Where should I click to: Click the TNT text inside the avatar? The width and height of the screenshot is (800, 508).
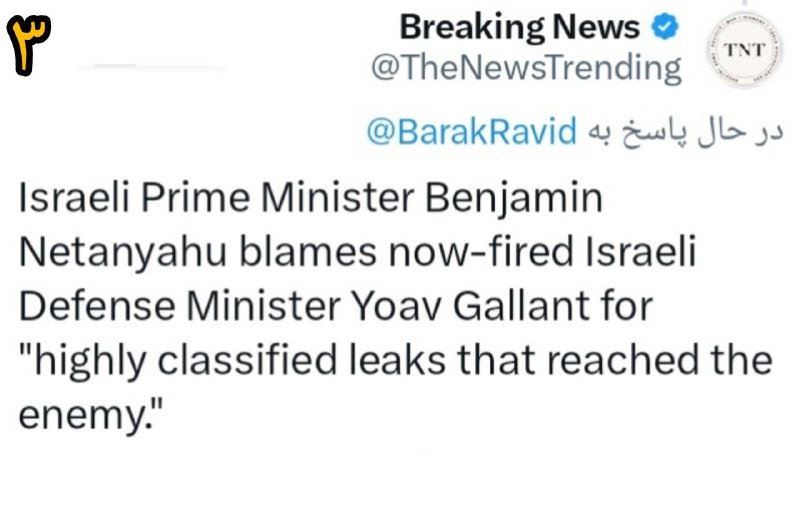(x=744, y=50)
